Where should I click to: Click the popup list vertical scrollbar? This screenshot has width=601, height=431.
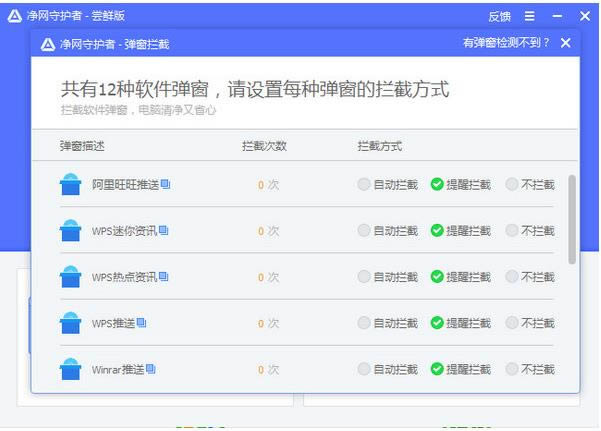click(572, 220)
